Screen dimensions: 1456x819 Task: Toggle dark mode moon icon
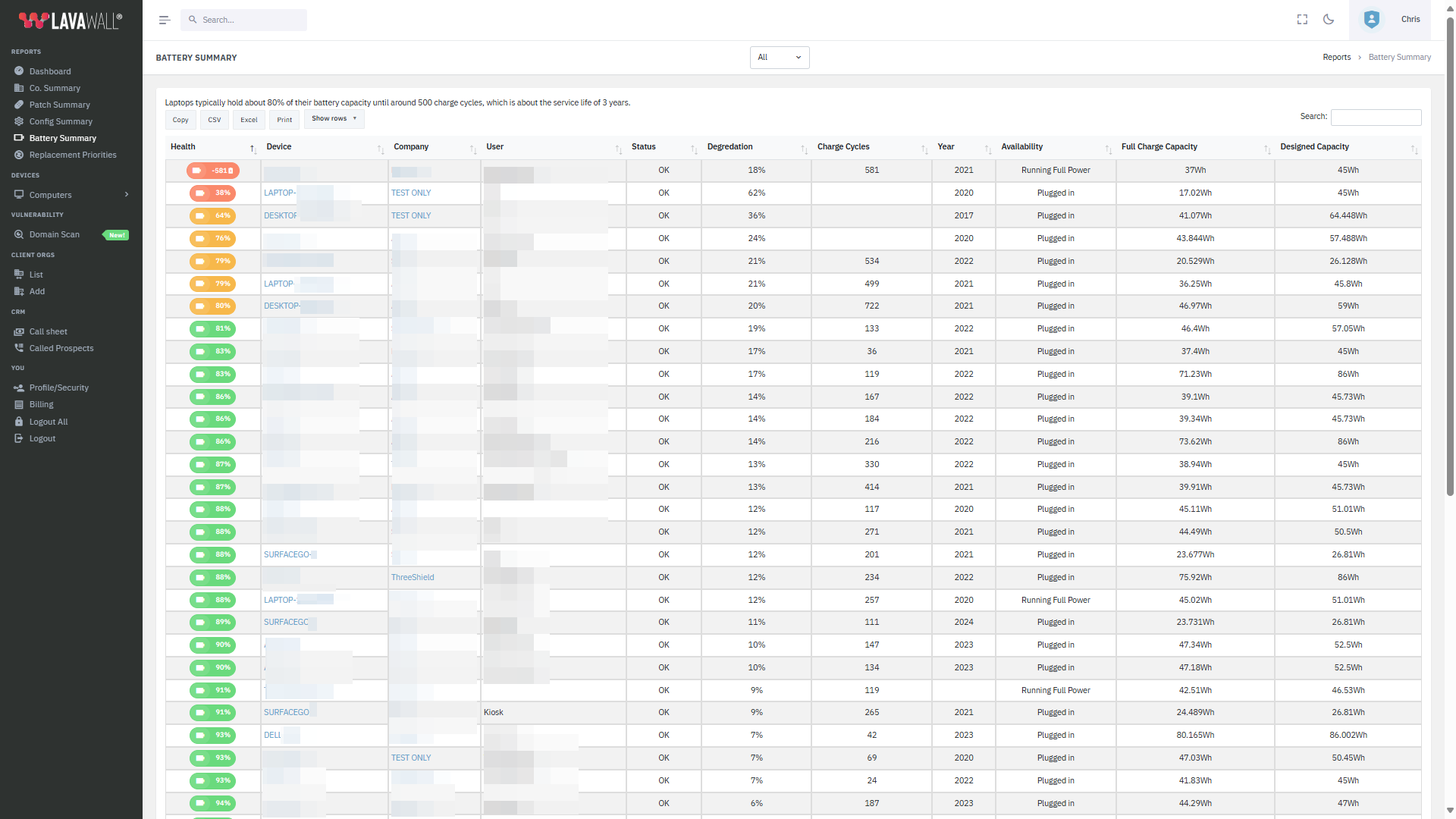pyautogui.click(x=1329, y=20)
